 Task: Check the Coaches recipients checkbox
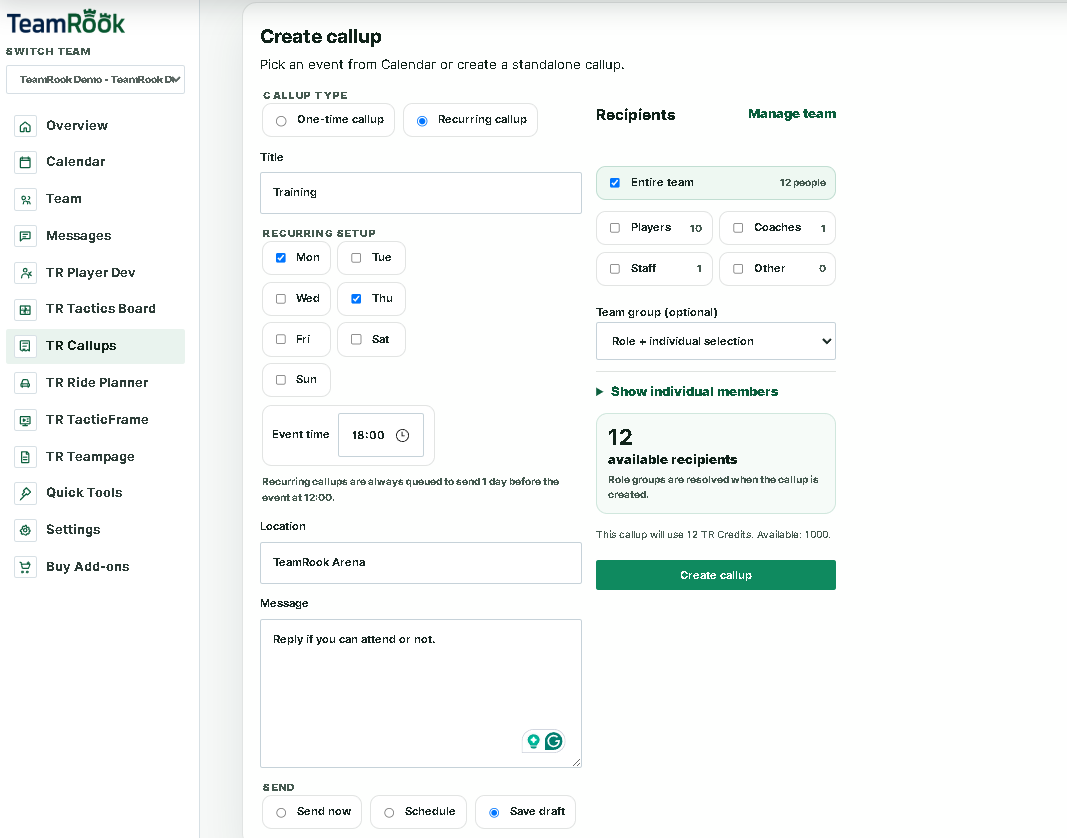(x=738, y=228)
